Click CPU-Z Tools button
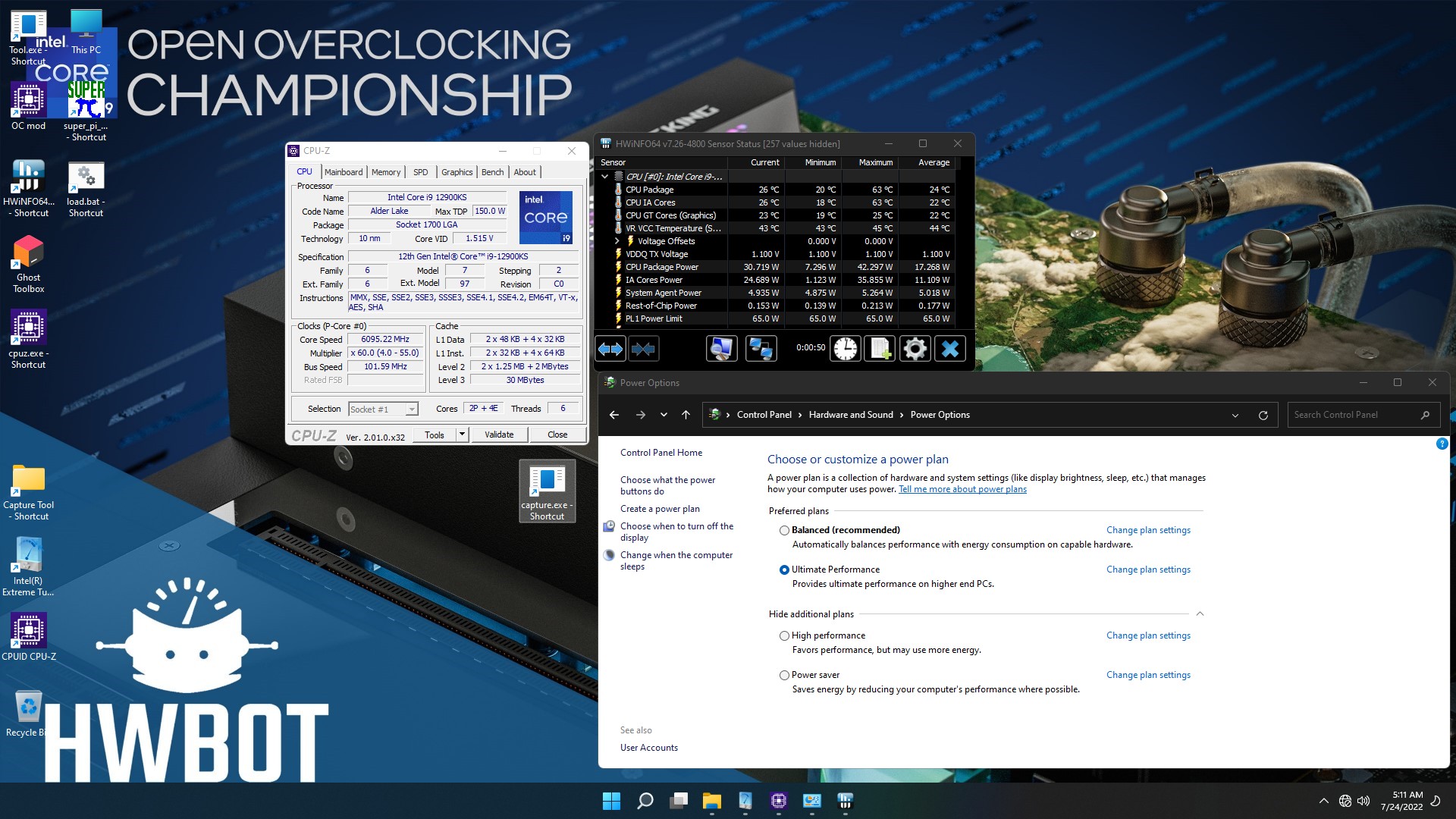The image size is (1456, 819). (x=435, y=435)
